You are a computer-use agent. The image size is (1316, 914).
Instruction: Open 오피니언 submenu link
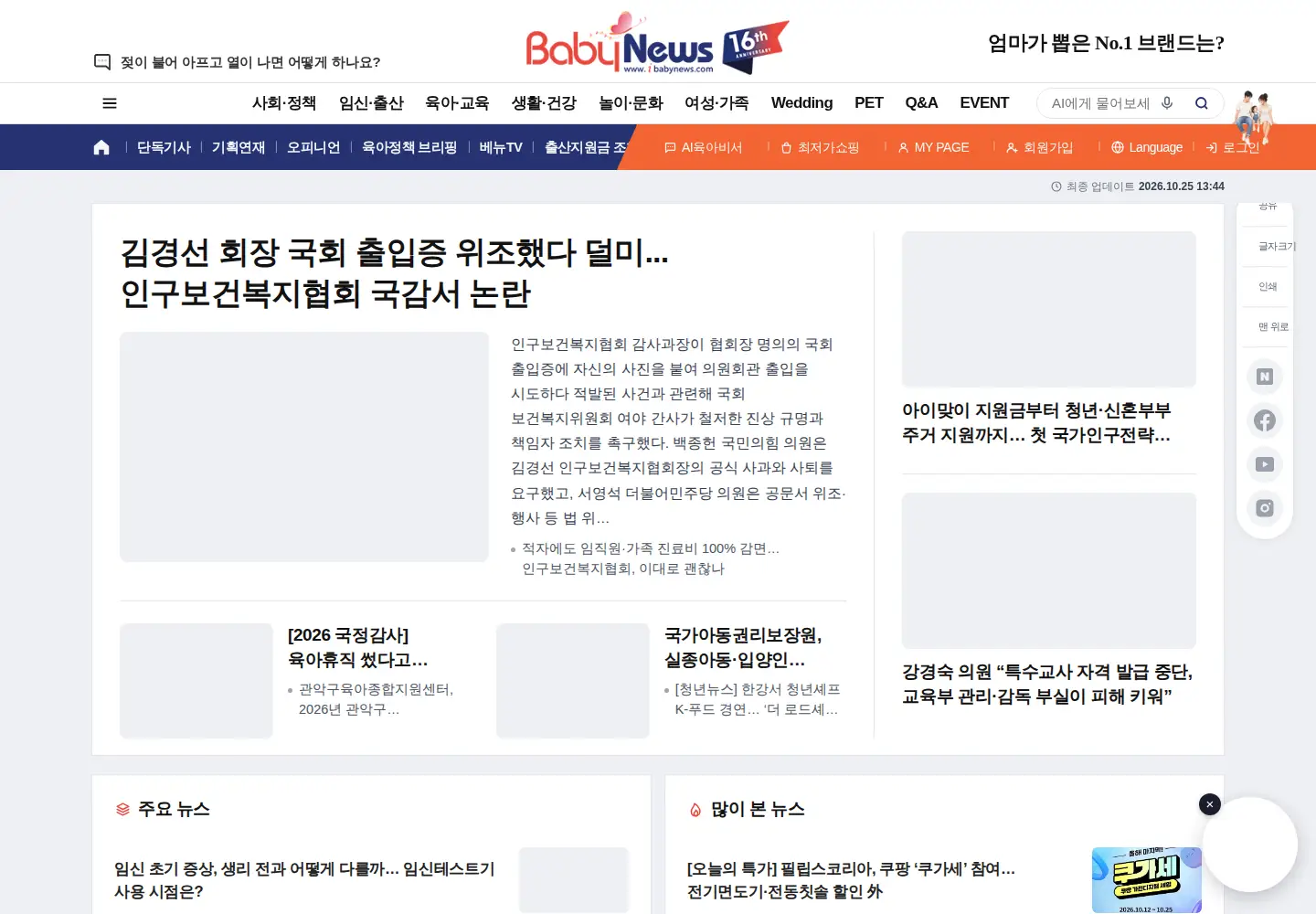313,147
